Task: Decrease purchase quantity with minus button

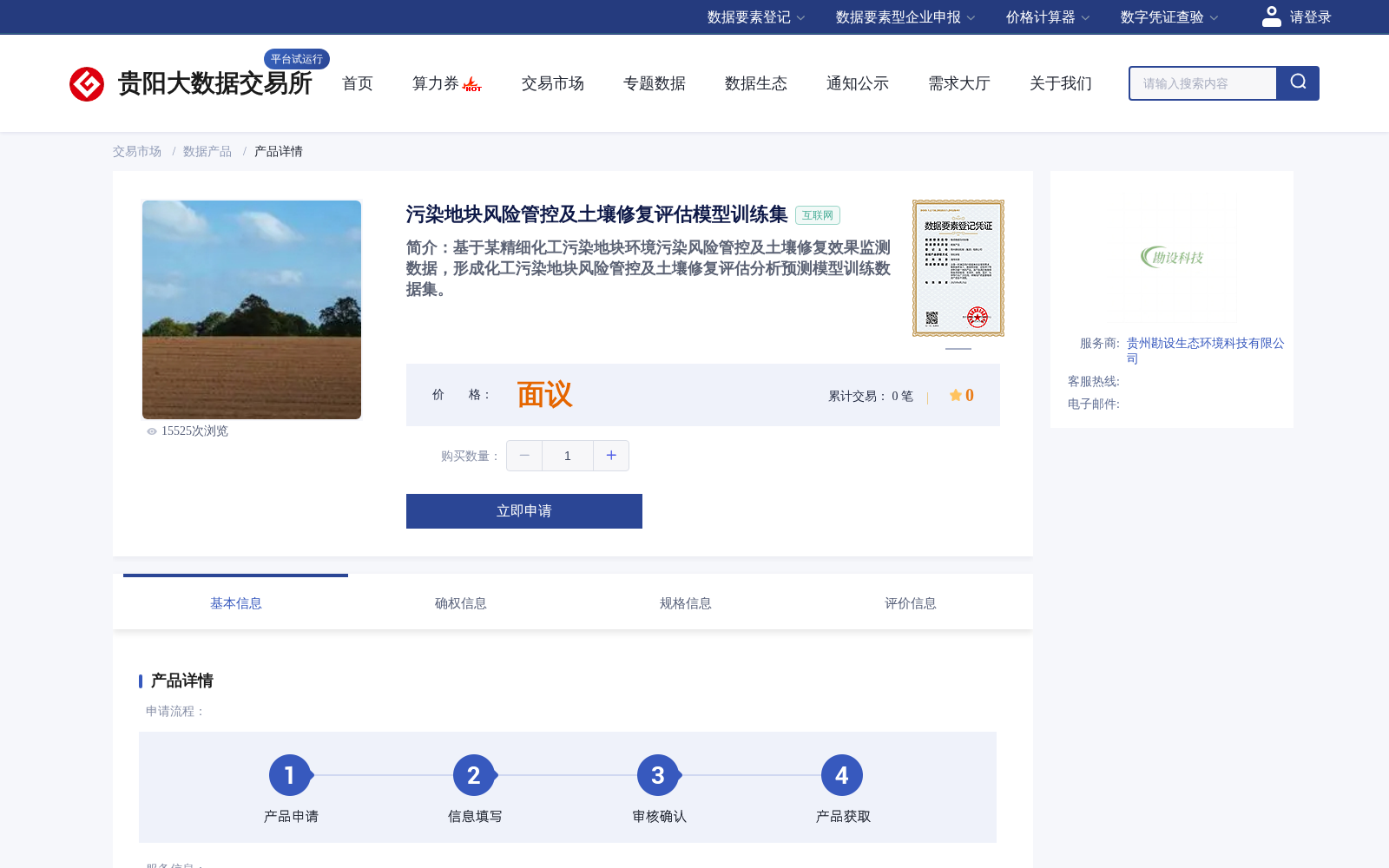Action: (x=524, y=456)
